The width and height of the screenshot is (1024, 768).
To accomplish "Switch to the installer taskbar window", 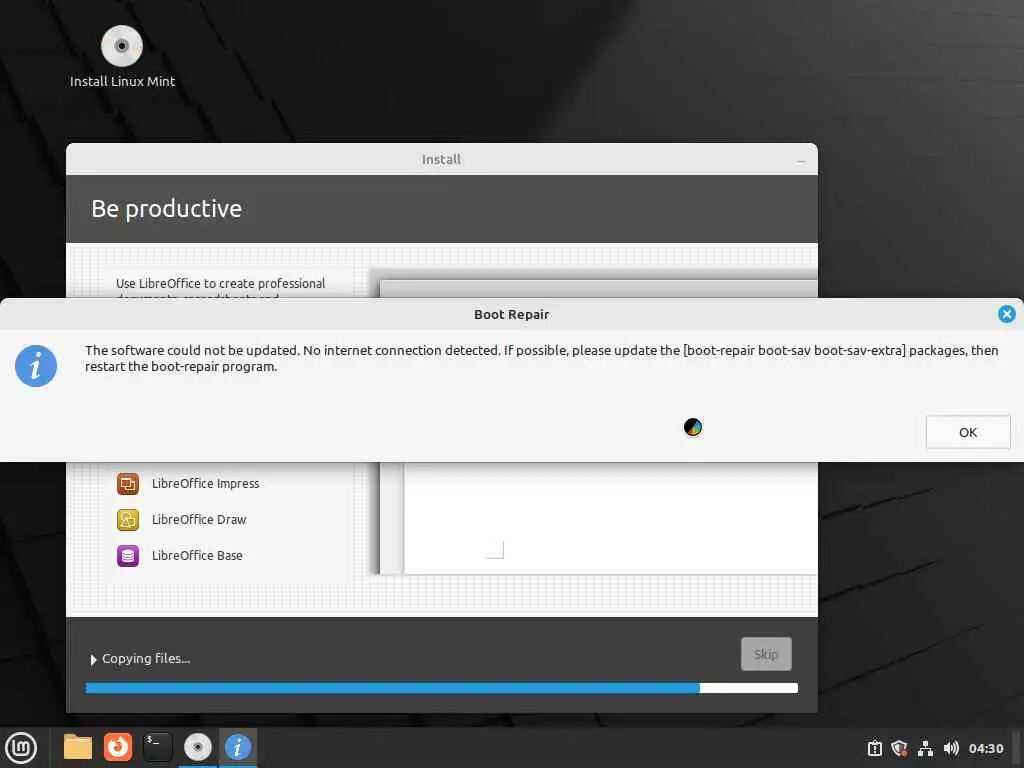I will 198,747.
